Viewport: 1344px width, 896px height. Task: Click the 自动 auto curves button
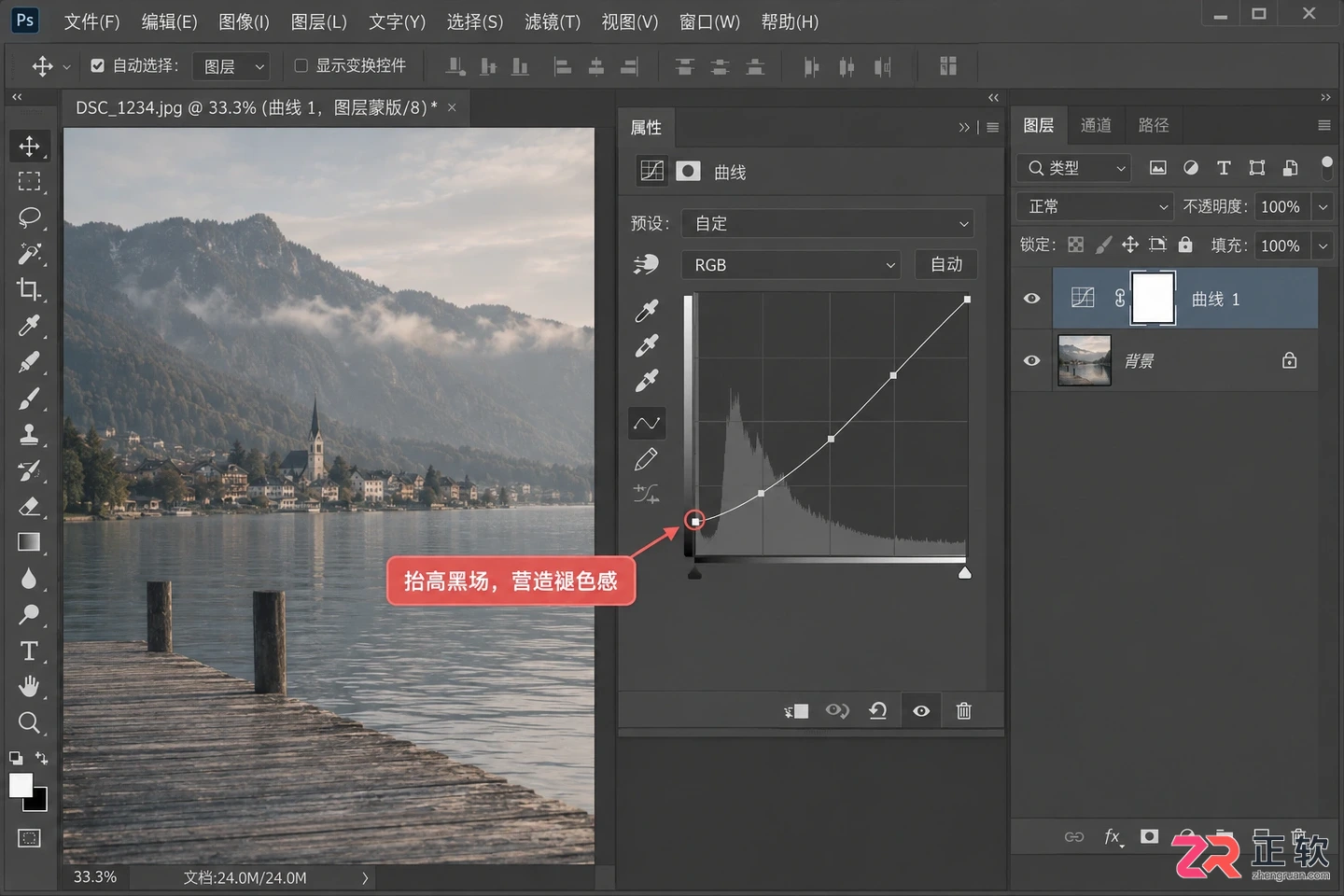946,265
